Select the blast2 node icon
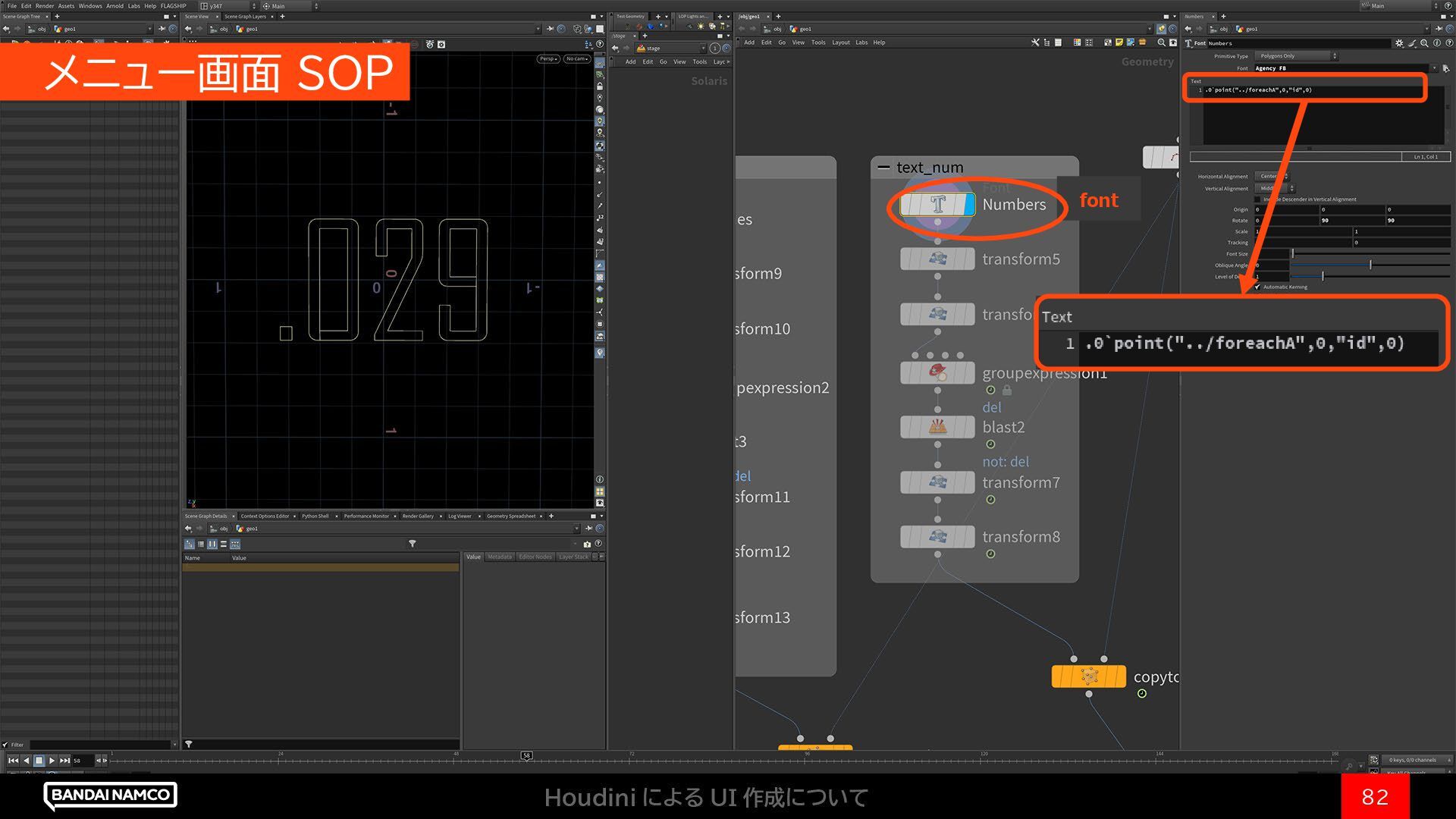This screenshot has height=819, width=1456. tap(937, 427)
